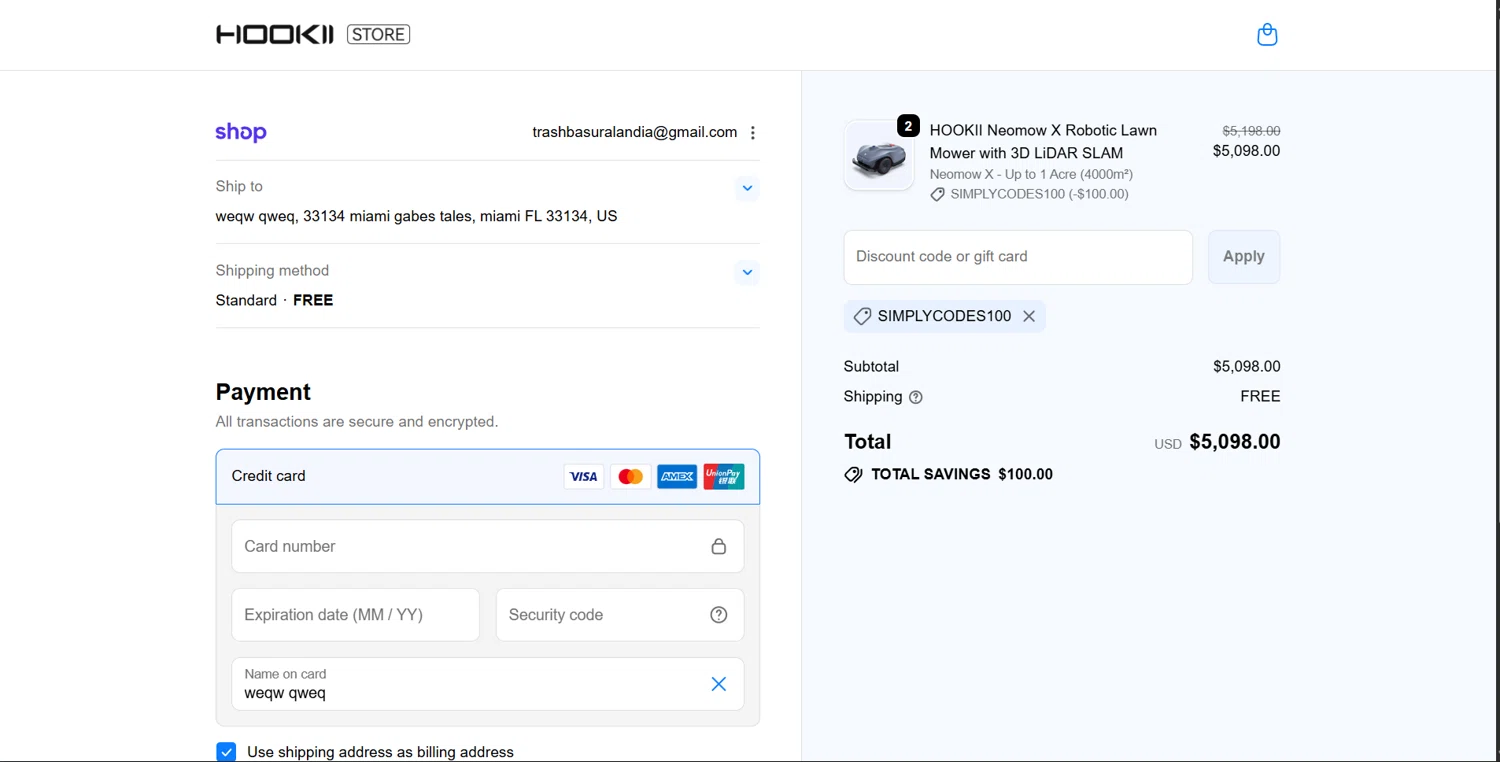Click the SIMPLYCODES100 (-$100.00) line item text
Image resolution: width=1500 pixels, height=762 pixels.
tap(1040, 195)
